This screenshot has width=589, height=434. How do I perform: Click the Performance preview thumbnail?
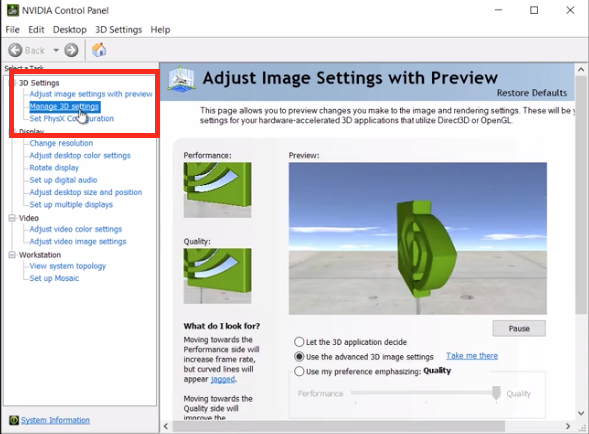217,190
